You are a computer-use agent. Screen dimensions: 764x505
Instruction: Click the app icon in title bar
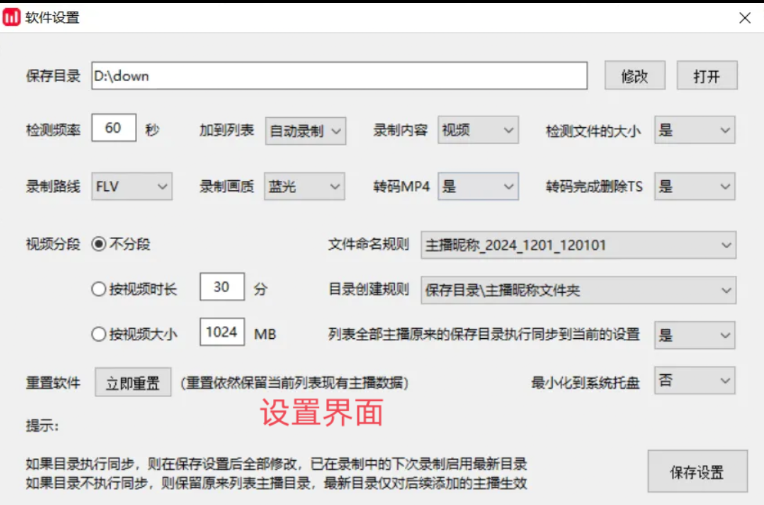pyautogui.click(x=12, y=17)
